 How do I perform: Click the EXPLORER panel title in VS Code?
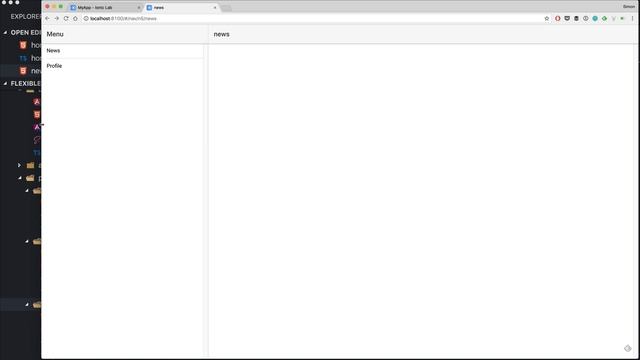26,16
